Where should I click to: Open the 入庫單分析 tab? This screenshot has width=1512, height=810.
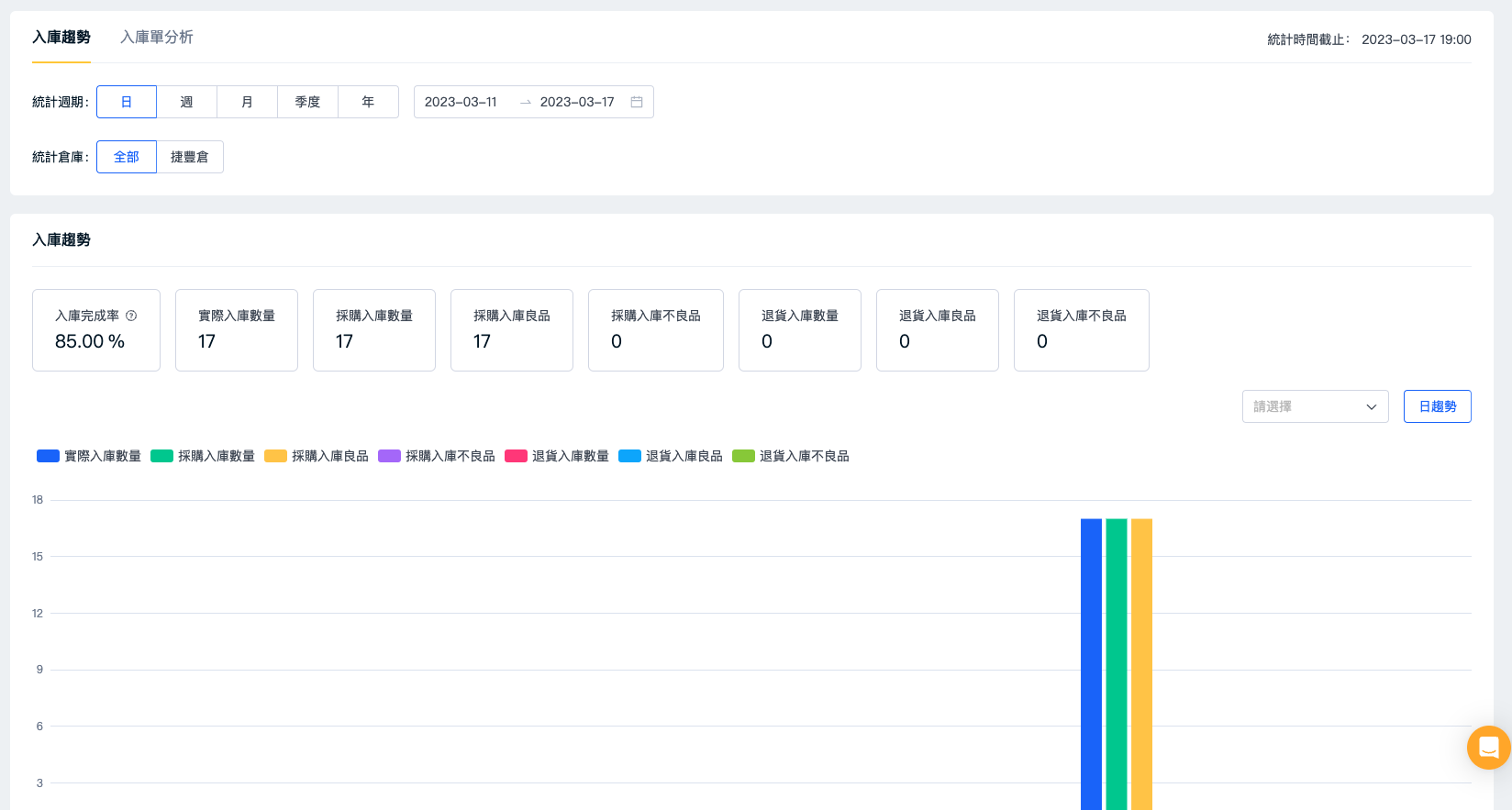(157, 38)
